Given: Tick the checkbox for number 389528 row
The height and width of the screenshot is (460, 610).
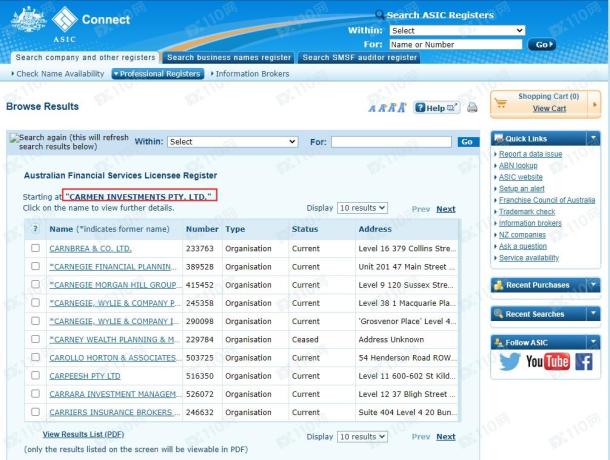Looking at the screenshot, I should 35,266.
